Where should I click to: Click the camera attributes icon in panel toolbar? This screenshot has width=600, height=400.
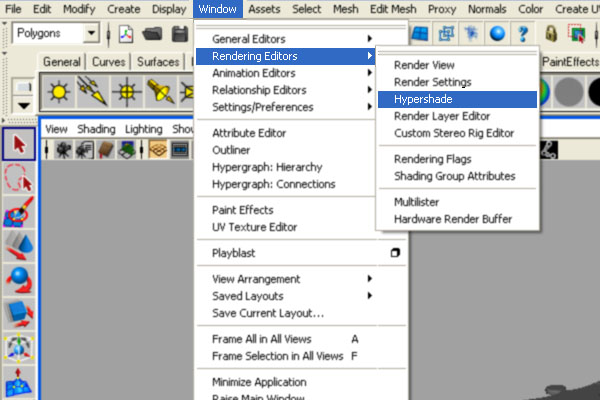pyautogui.click(x=85, y=150)
